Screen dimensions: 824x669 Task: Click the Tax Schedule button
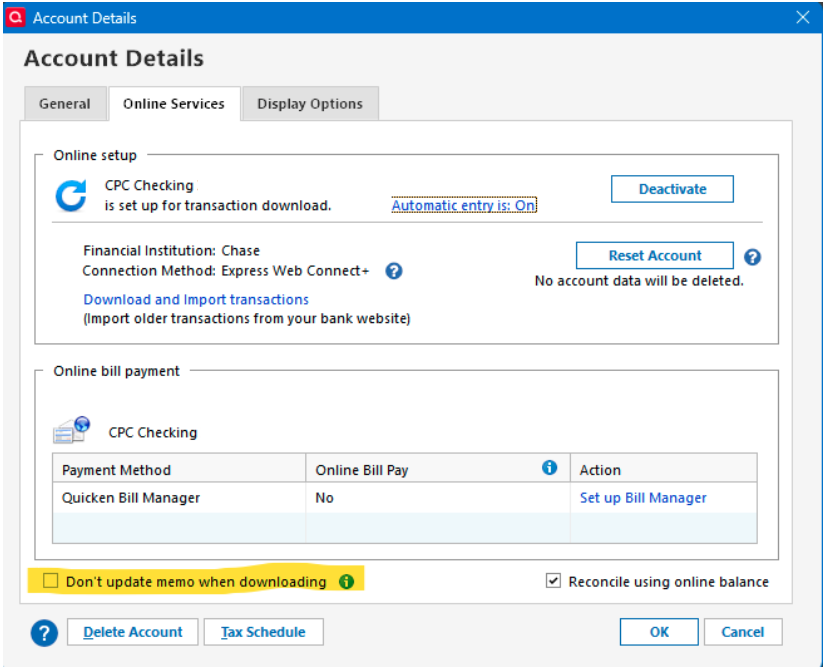263,632
